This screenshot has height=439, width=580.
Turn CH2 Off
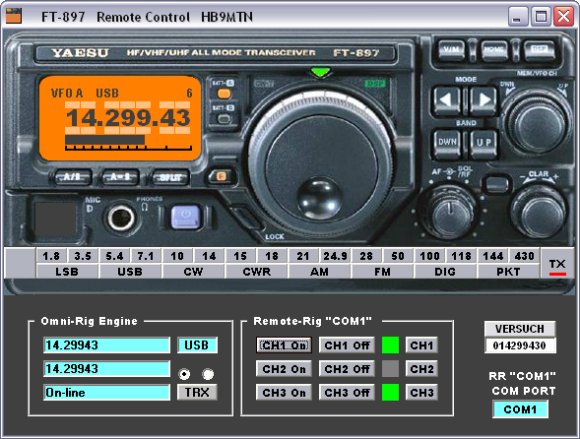click(347, 369)
